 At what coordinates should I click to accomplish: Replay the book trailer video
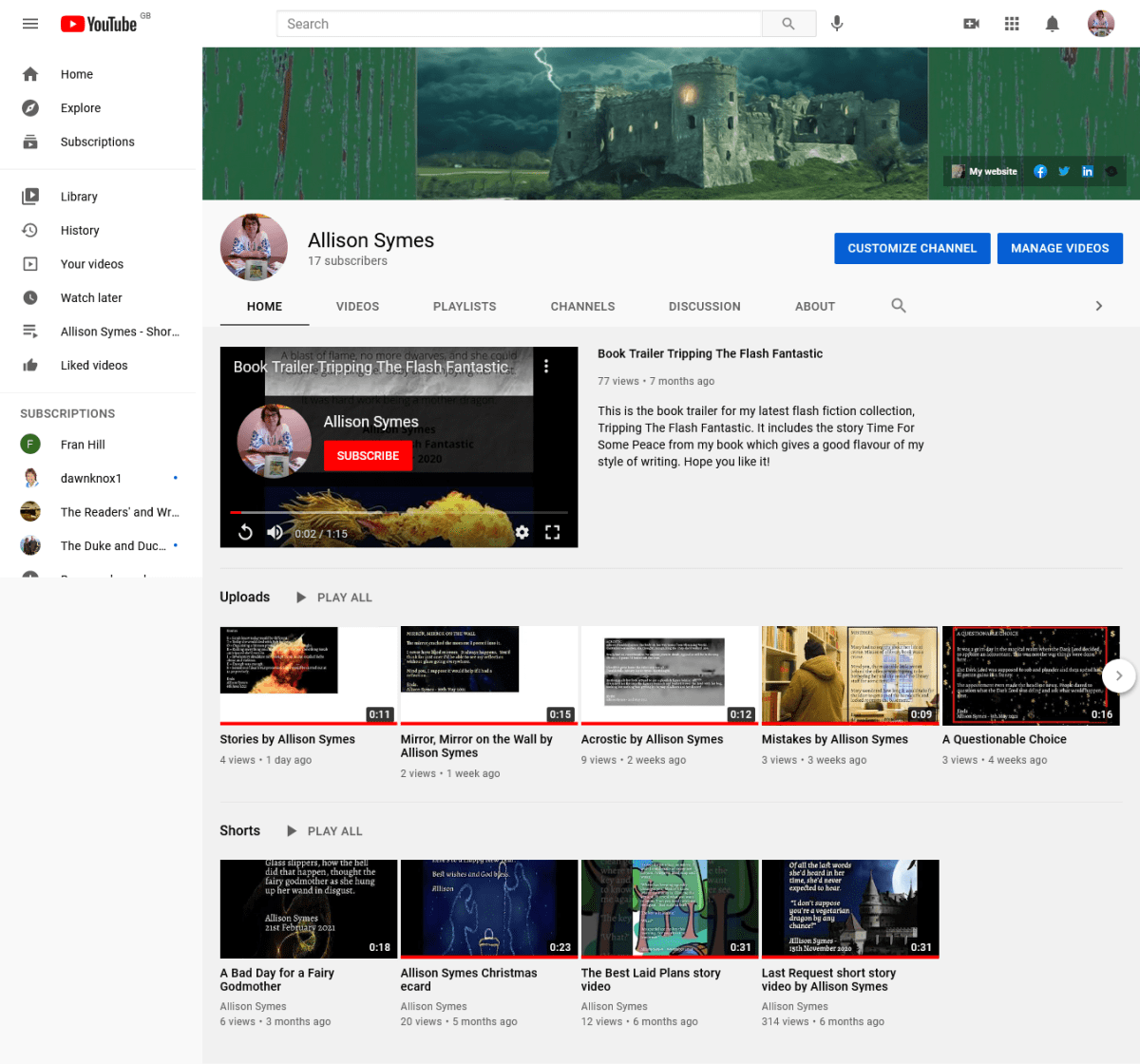point(245,533)
